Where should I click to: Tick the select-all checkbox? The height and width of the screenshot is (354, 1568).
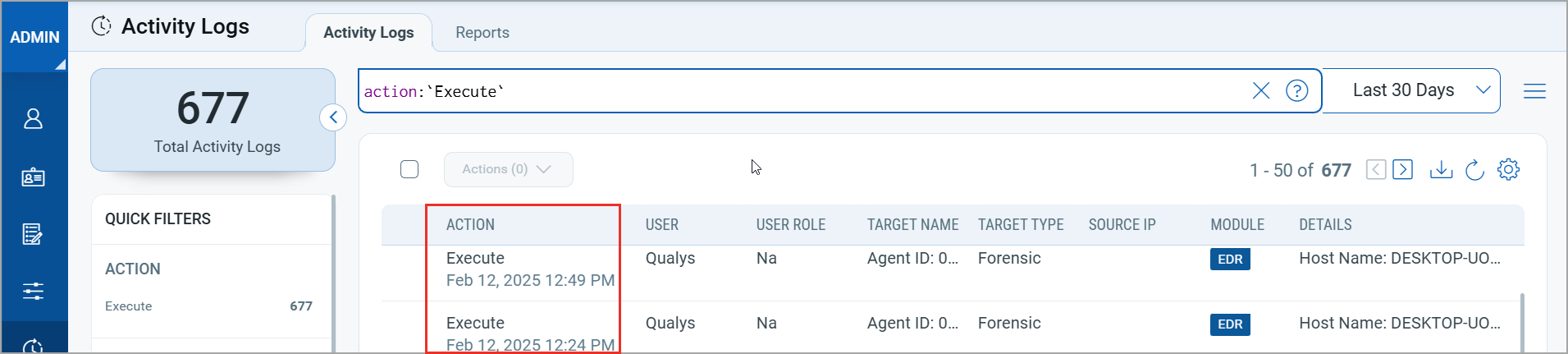click(x=409, y=169)
